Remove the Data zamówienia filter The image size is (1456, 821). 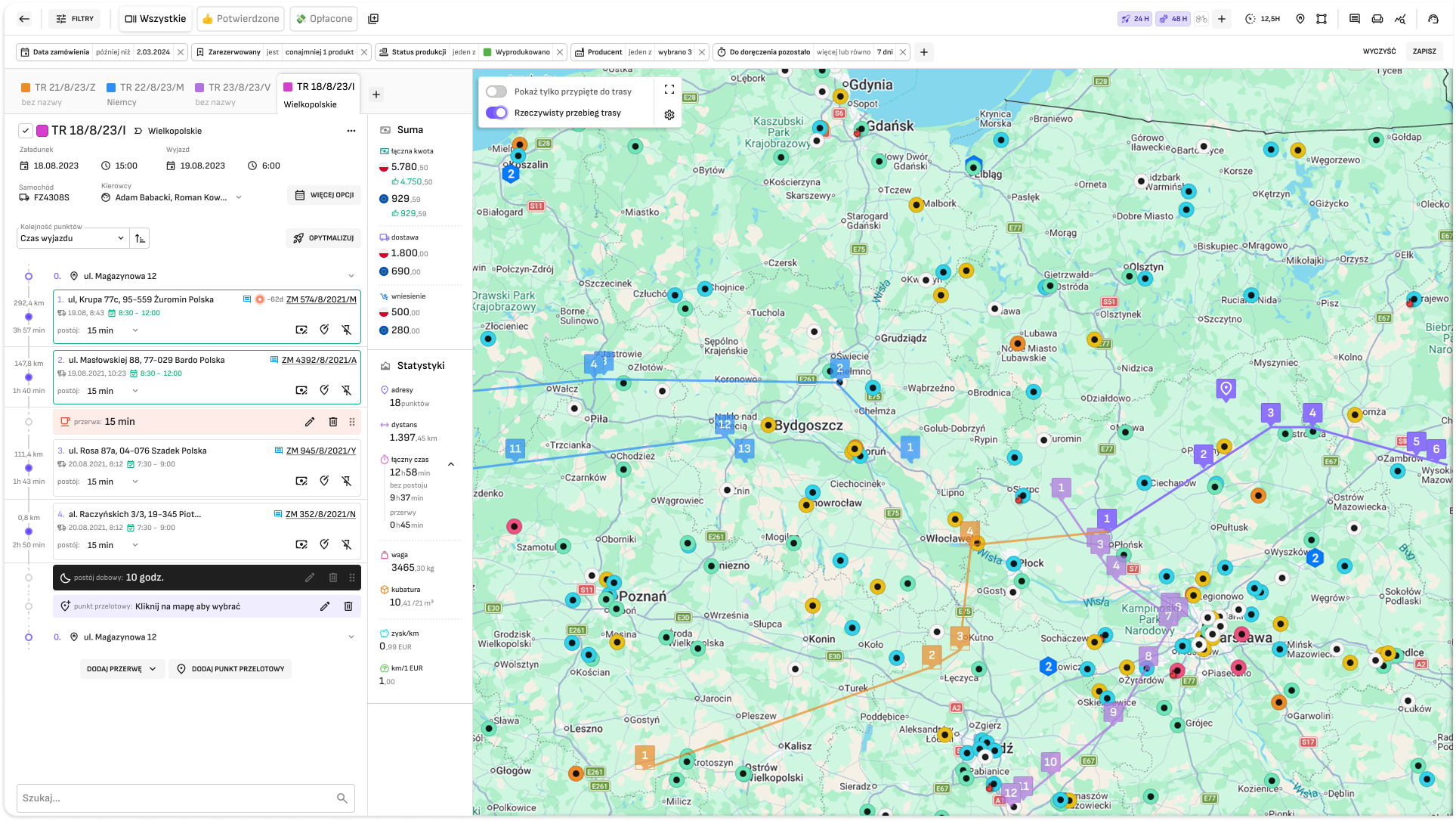(181, 52)
